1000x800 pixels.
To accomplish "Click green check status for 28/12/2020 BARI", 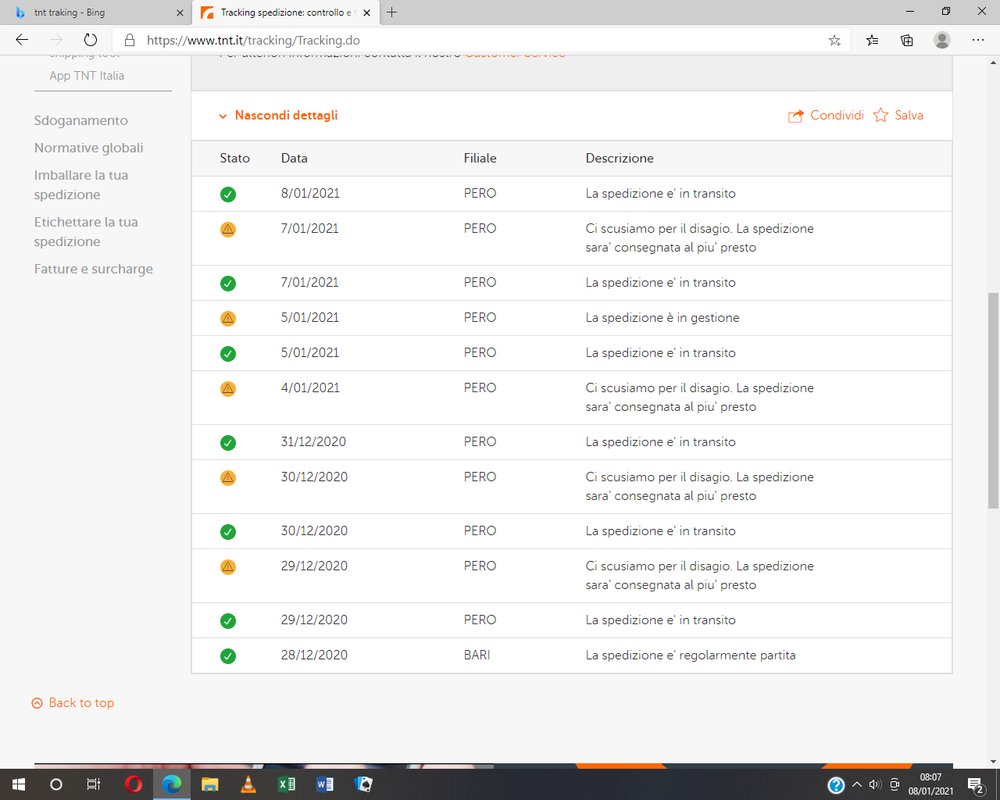I will tap(228, 656).
